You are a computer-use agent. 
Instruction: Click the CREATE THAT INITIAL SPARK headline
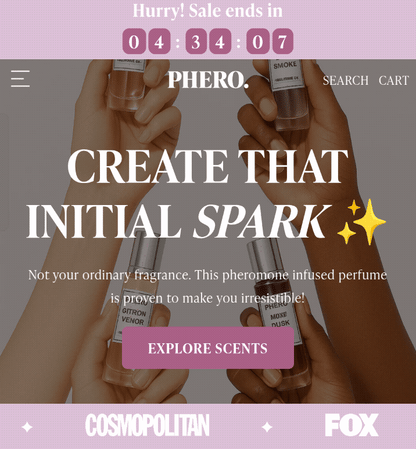point(207,193)
